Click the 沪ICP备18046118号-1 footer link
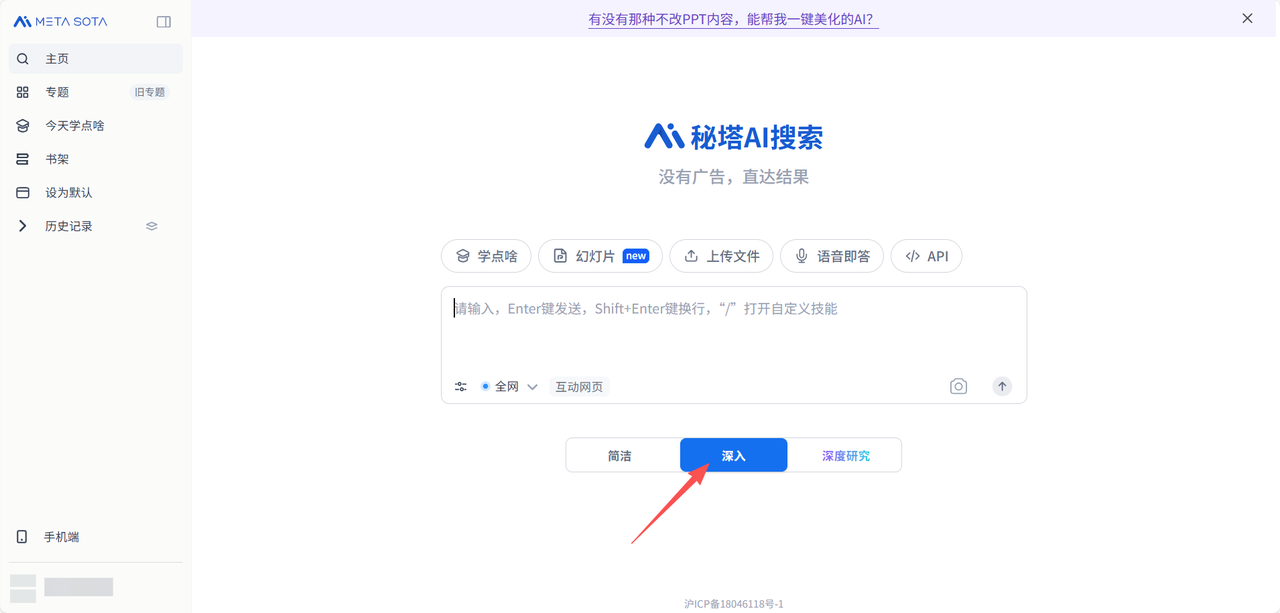 pos(734,604)
